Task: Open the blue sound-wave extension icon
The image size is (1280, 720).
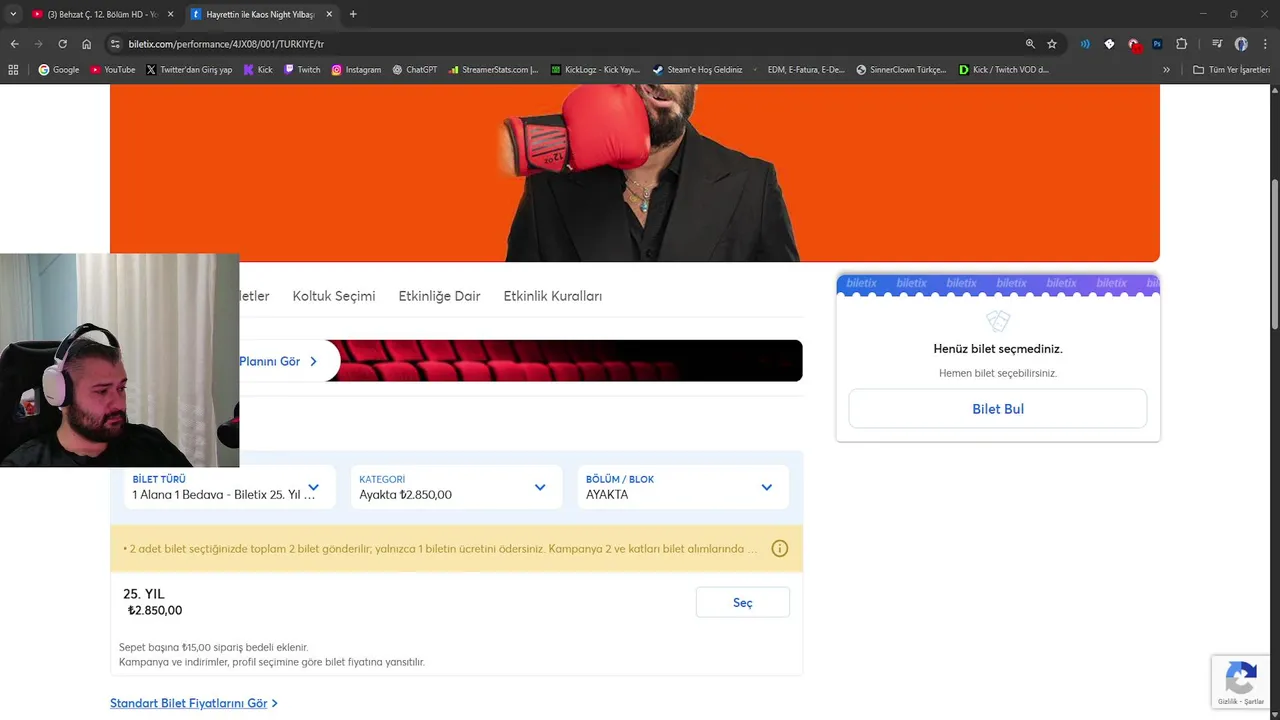Action: 1085,44
